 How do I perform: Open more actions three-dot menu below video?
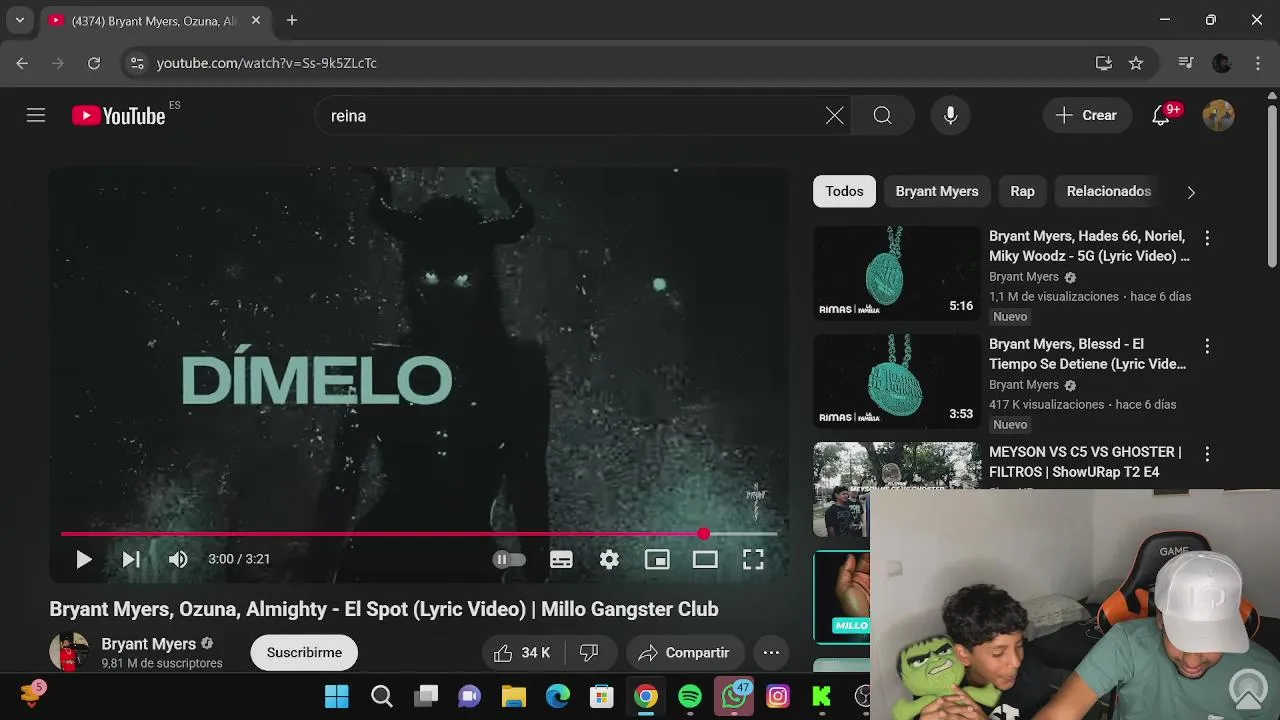point(771,653)
